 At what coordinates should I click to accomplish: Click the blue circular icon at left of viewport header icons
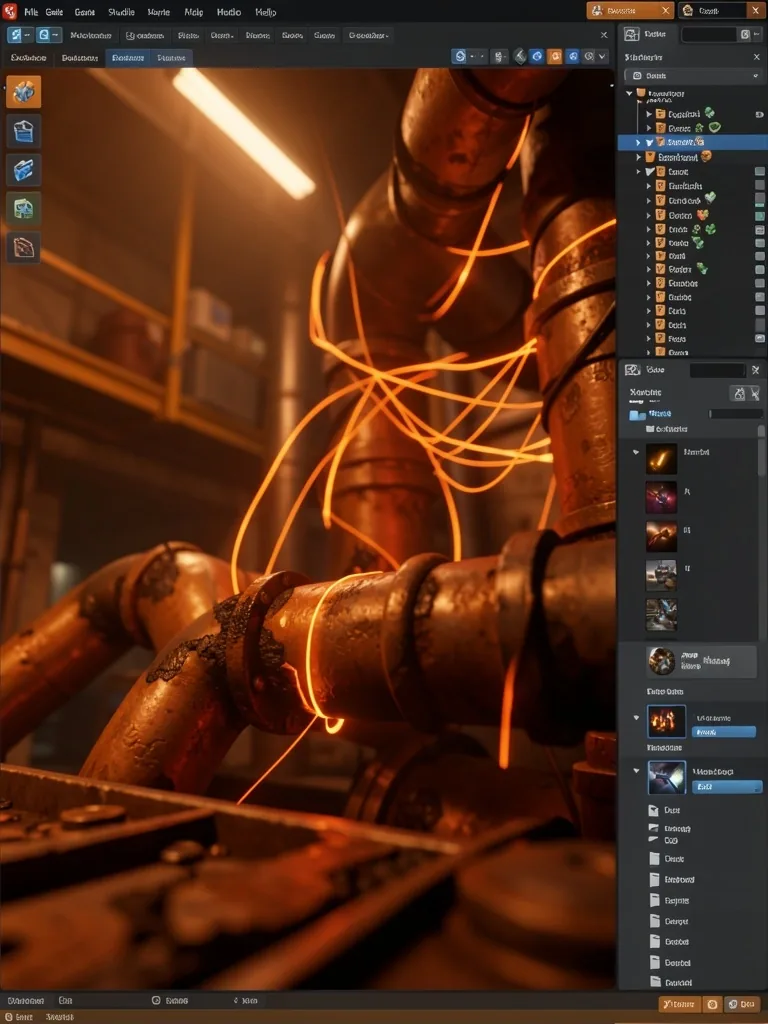(460, 57)
